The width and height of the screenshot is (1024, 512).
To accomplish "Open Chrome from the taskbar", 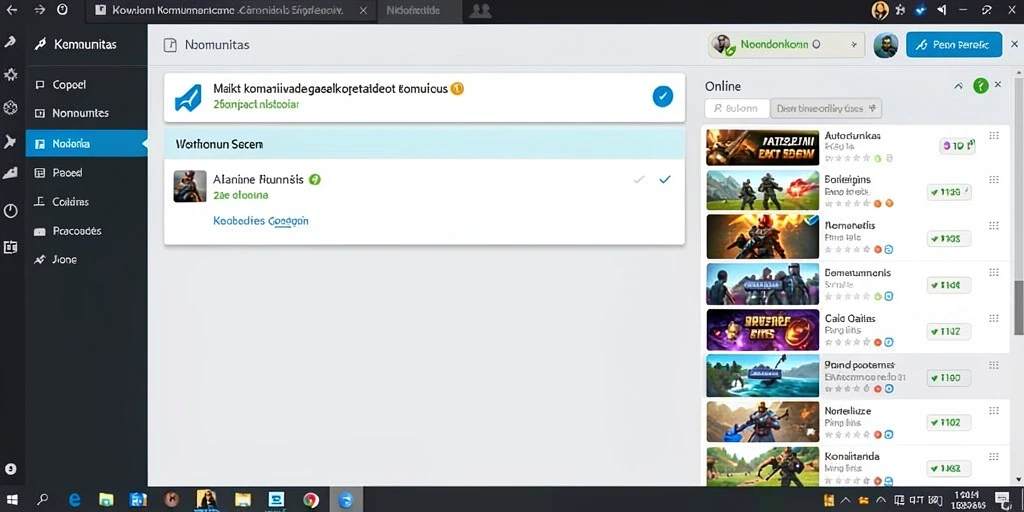I will click(311, 500).
